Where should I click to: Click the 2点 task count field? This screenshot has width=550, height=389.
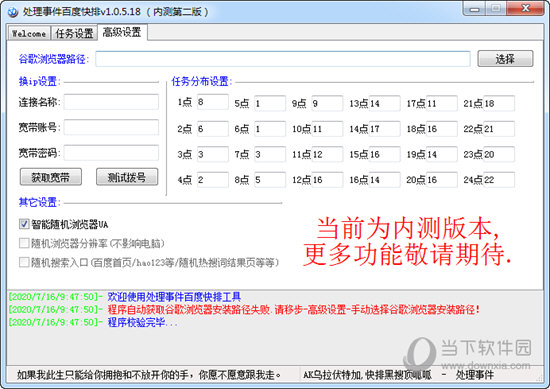[x=213, y=129]
